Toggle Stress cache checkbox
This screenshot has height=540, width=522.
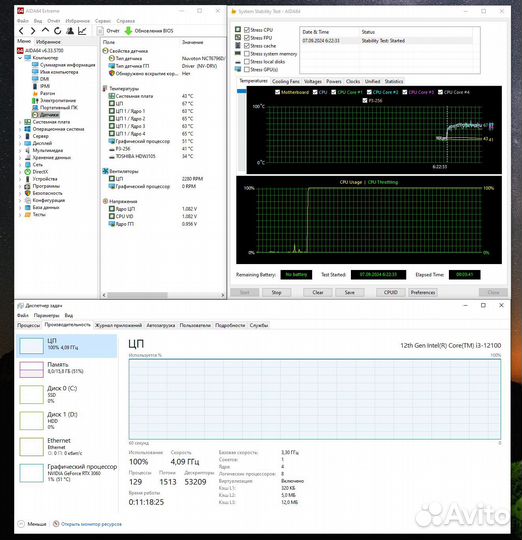coord(247,46)
